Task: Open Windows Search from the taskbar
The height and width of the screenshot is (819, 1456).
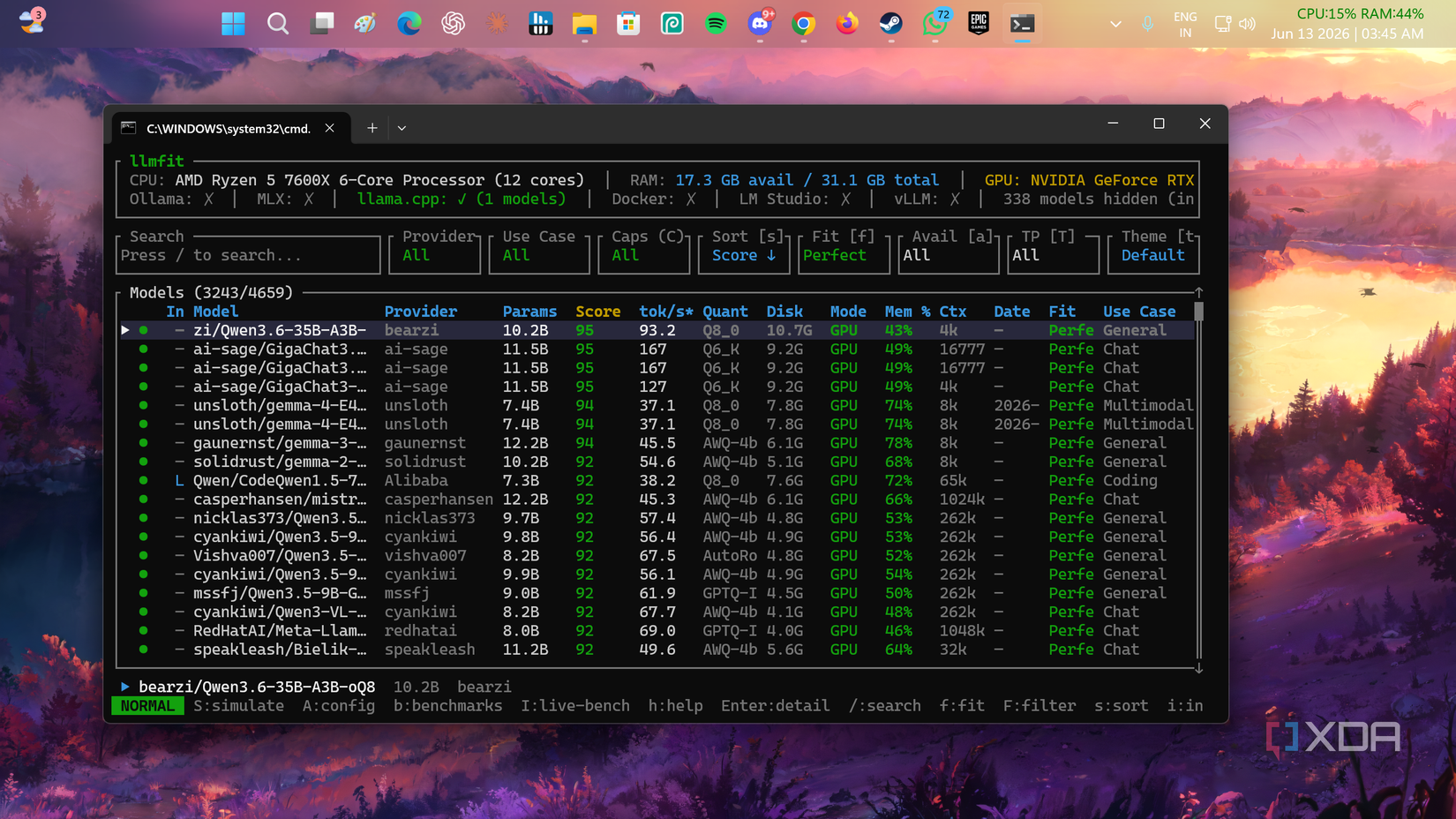Action: 277,24
